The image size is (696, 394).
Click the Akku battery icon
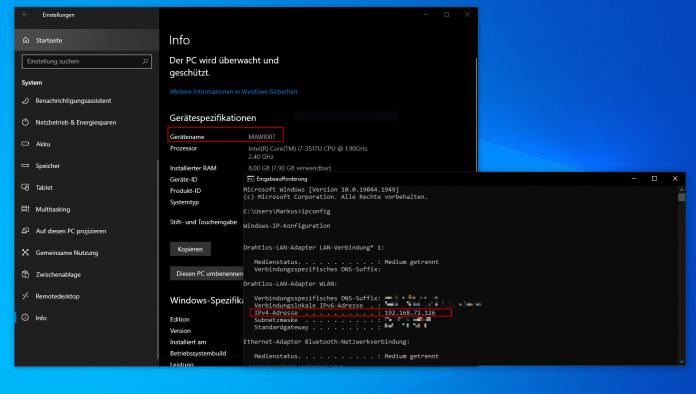(25, 144)
